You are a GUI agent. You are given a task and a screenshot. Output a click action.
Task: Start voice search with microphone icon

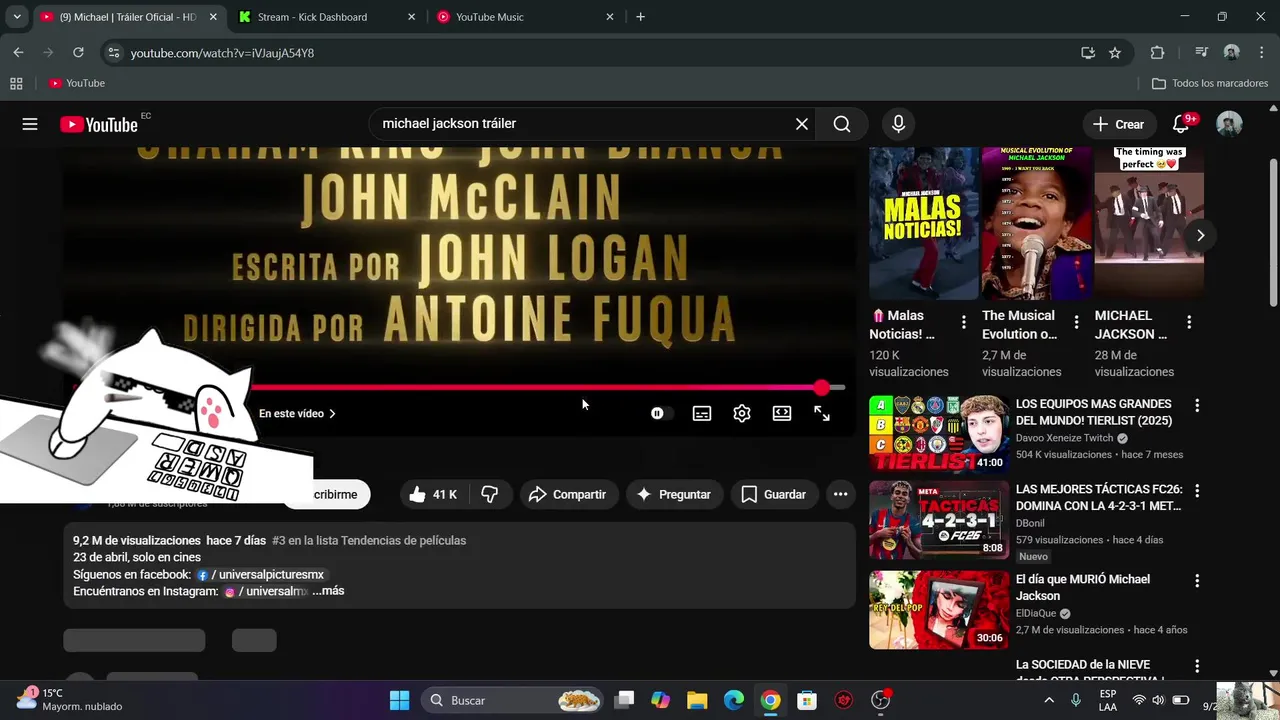pos(898,124)
